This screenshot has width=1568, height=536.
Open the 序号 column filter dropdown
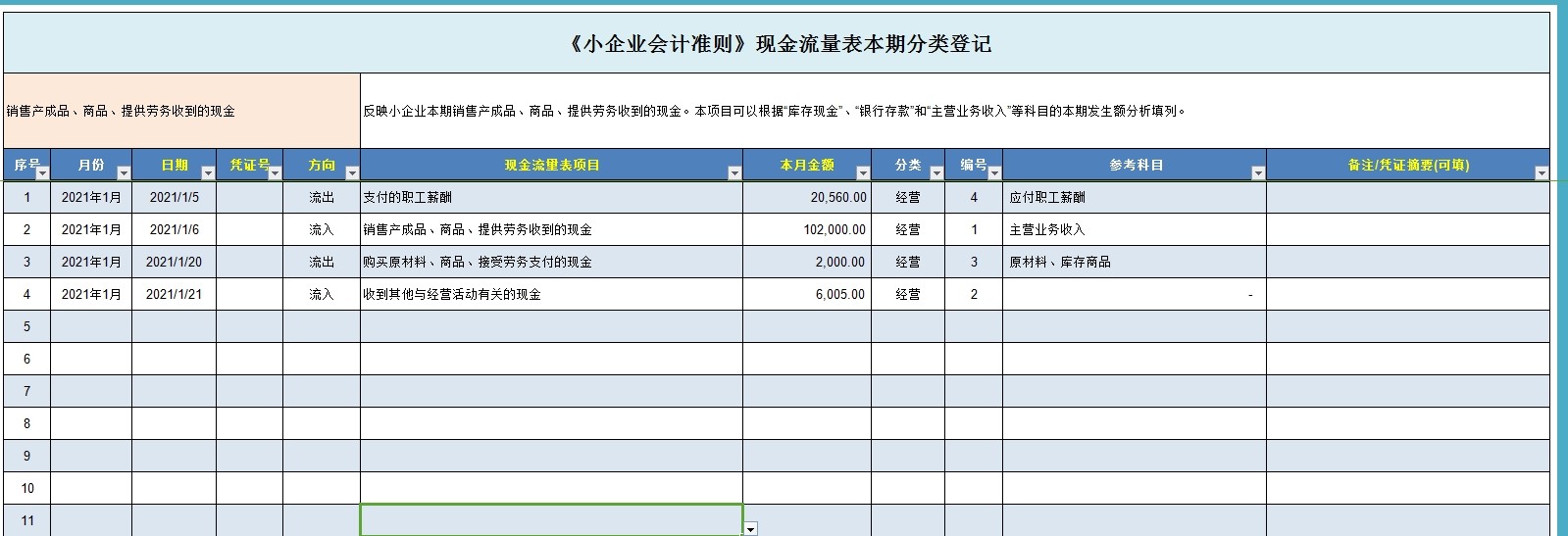point(42,173)
